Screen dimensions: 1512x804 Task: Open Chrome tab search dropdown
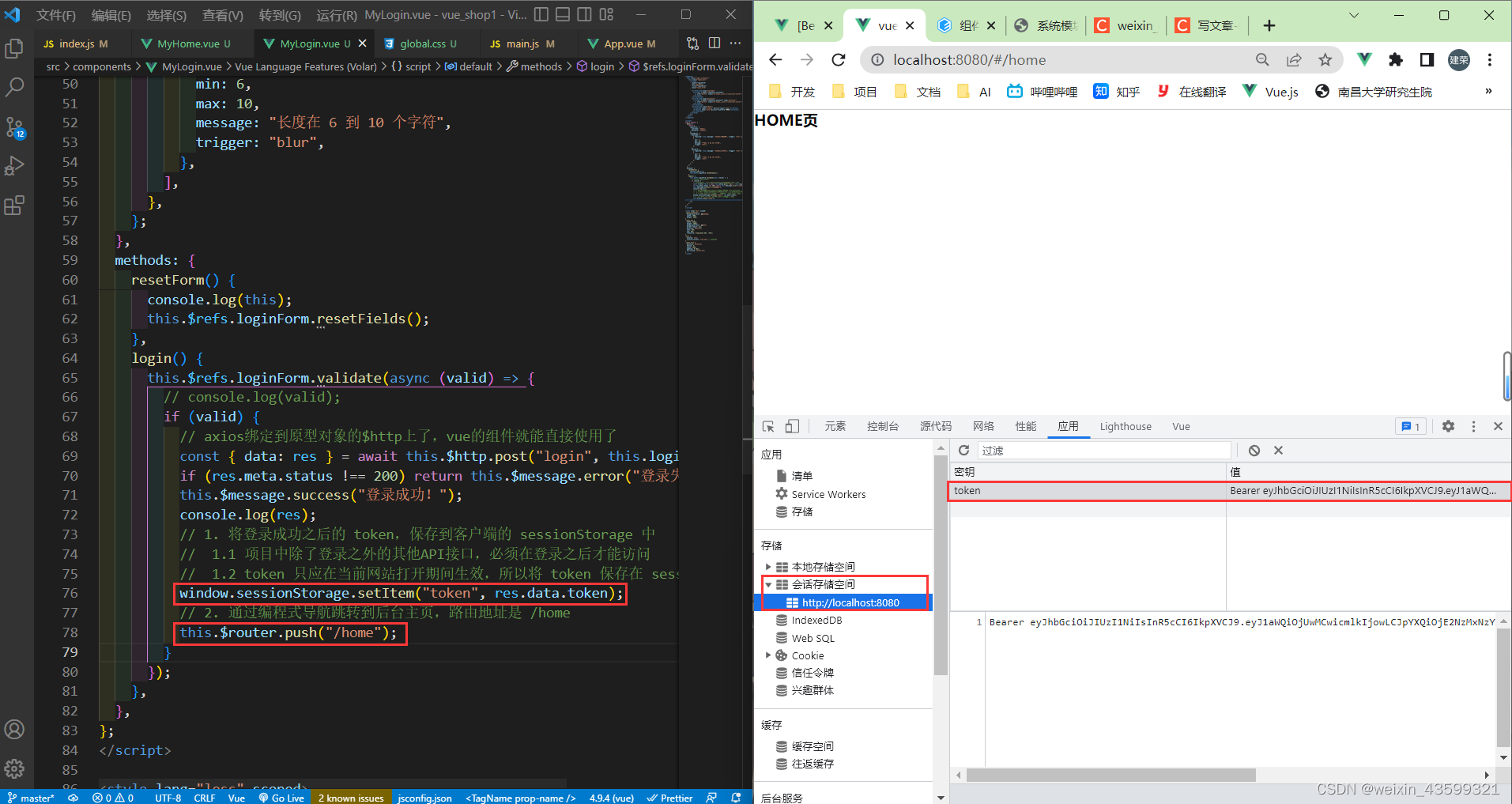pos(1354,15)
